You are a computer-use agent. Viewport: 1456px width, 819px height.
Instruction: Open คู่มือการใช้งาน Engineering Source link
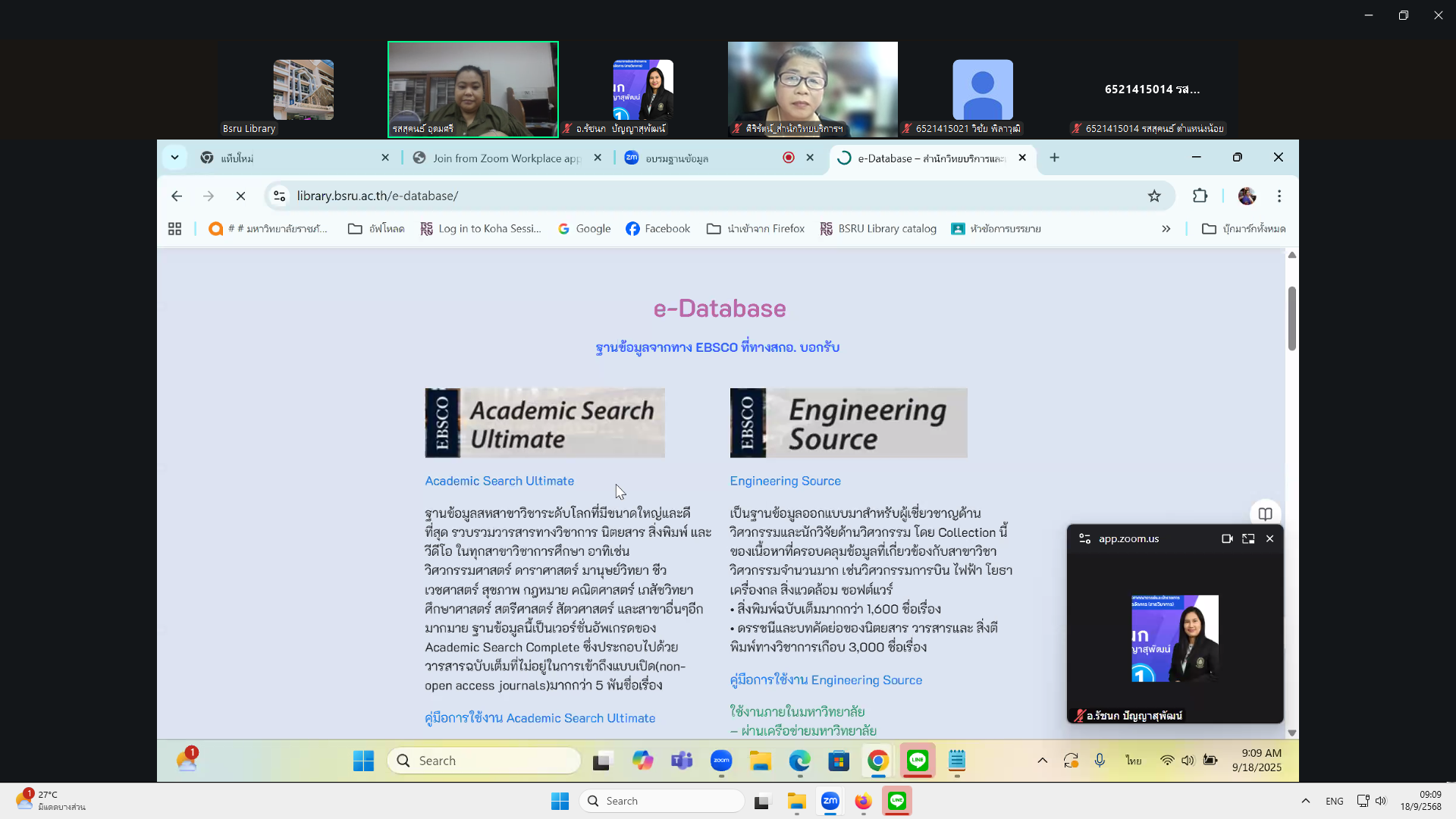coord(826,680)
